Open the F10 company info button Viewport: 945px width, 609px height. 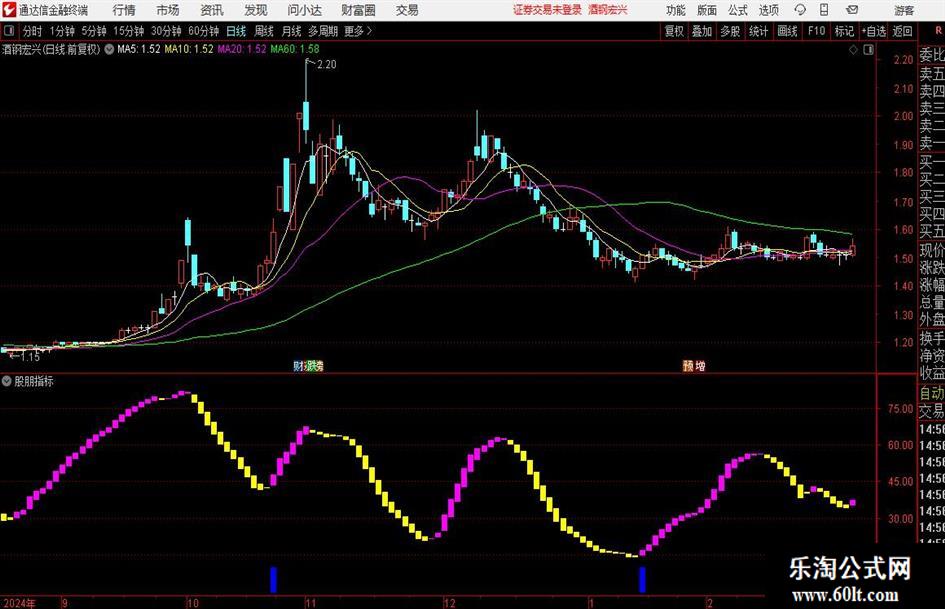[x=816, y=31]
